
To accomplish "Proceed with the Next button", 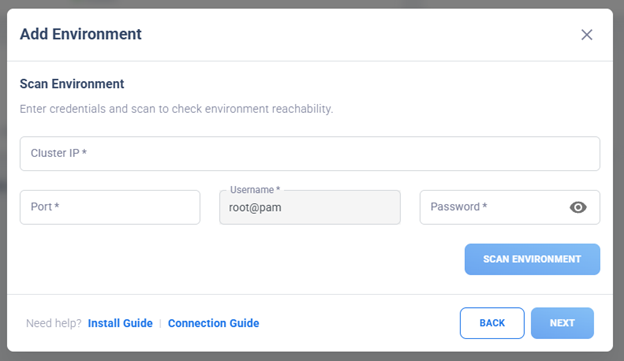I will (x=562, y=323).
